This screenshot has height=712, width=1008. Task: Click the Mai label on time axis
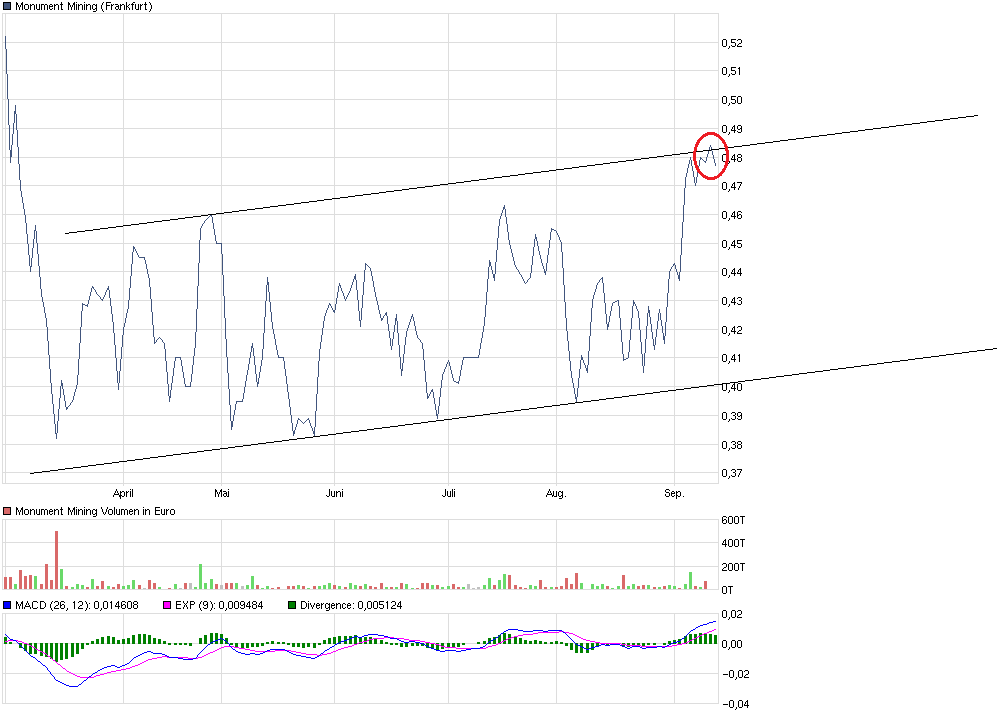tap(222, 494)
